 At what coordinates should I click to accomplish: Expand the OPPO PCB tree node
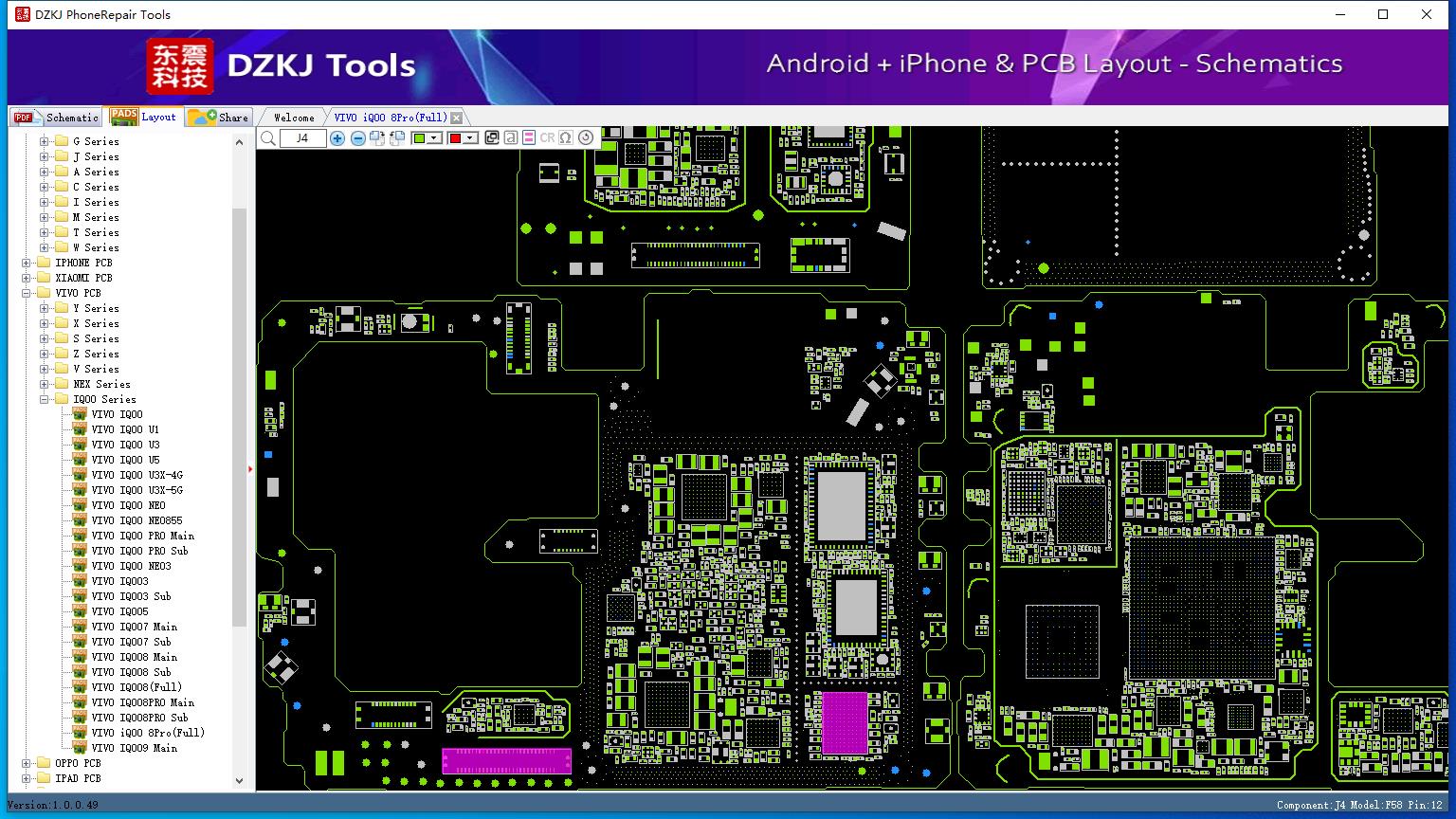[x=26, y=763]
